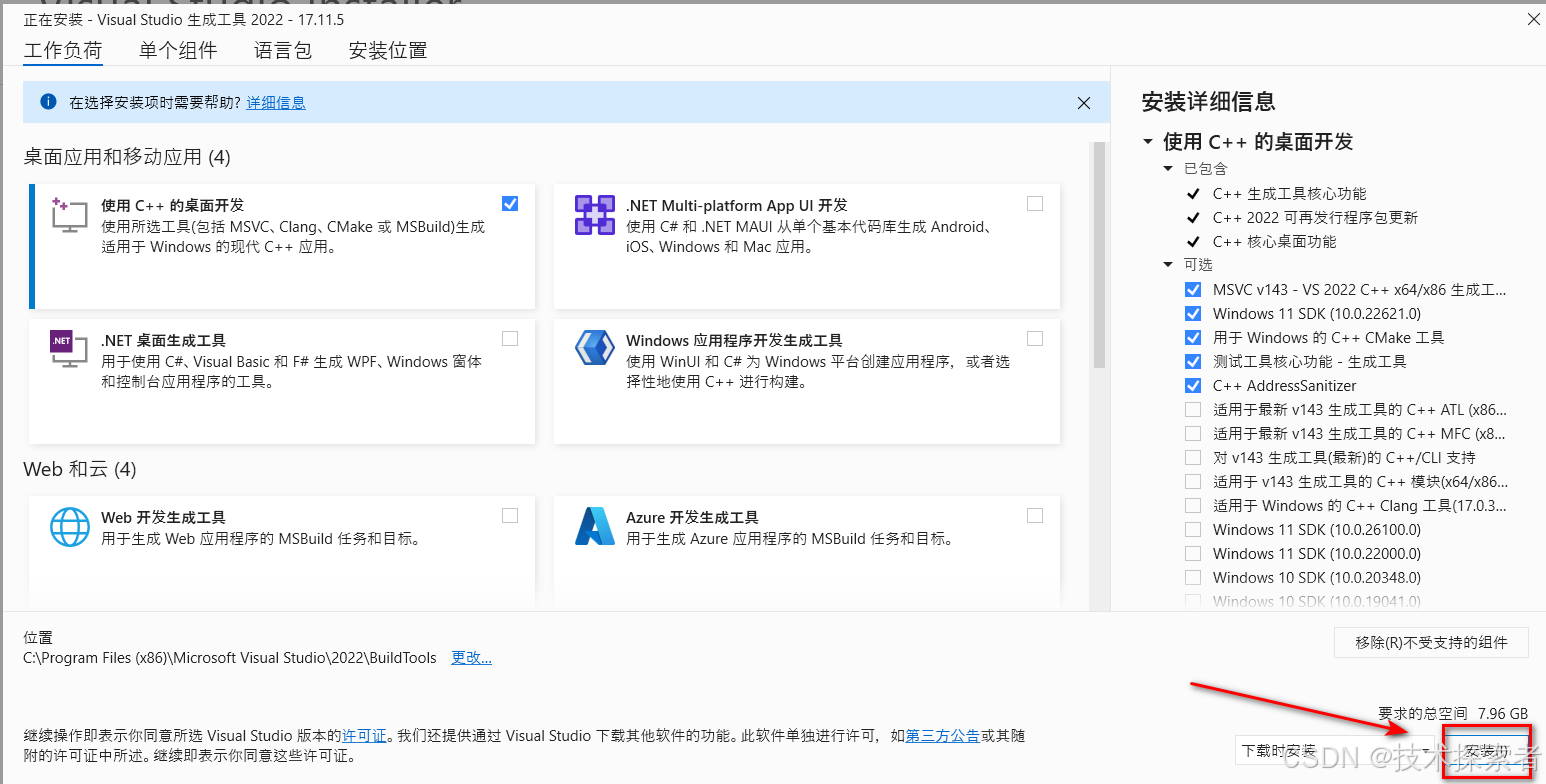
Task: Check C++ ATL for latest v143 tools
Action: pyautogui.click(x=1193, y=409)
